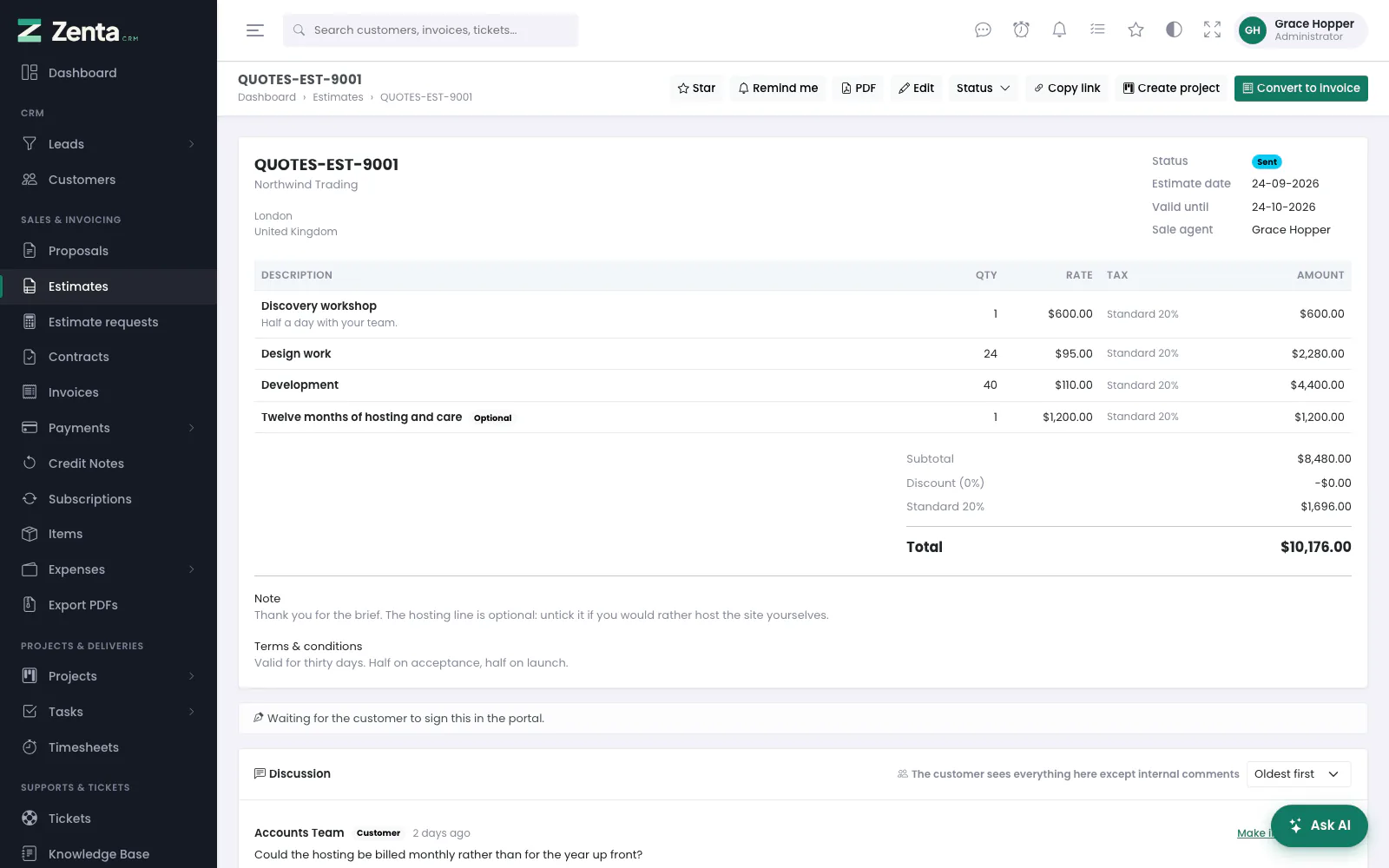Open the alarm clock reminders icon
Viewport: 1389px width, 868px height.
click(1021, 30)
